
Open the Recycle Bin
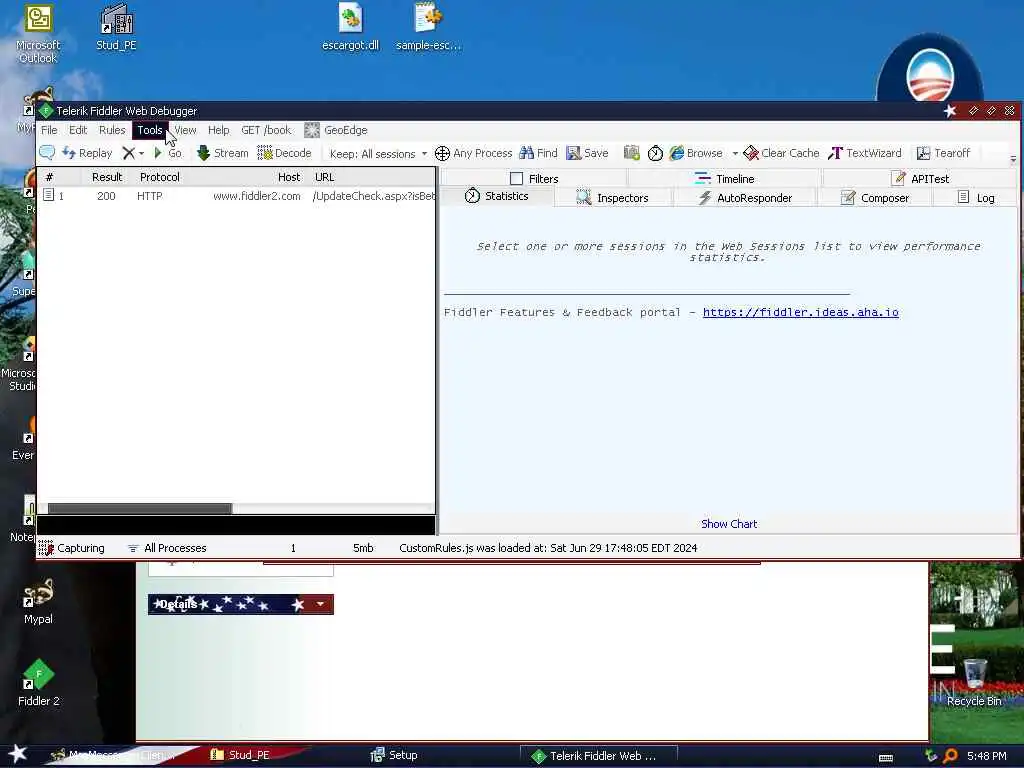pyautogui.click(x=974, y=683)
